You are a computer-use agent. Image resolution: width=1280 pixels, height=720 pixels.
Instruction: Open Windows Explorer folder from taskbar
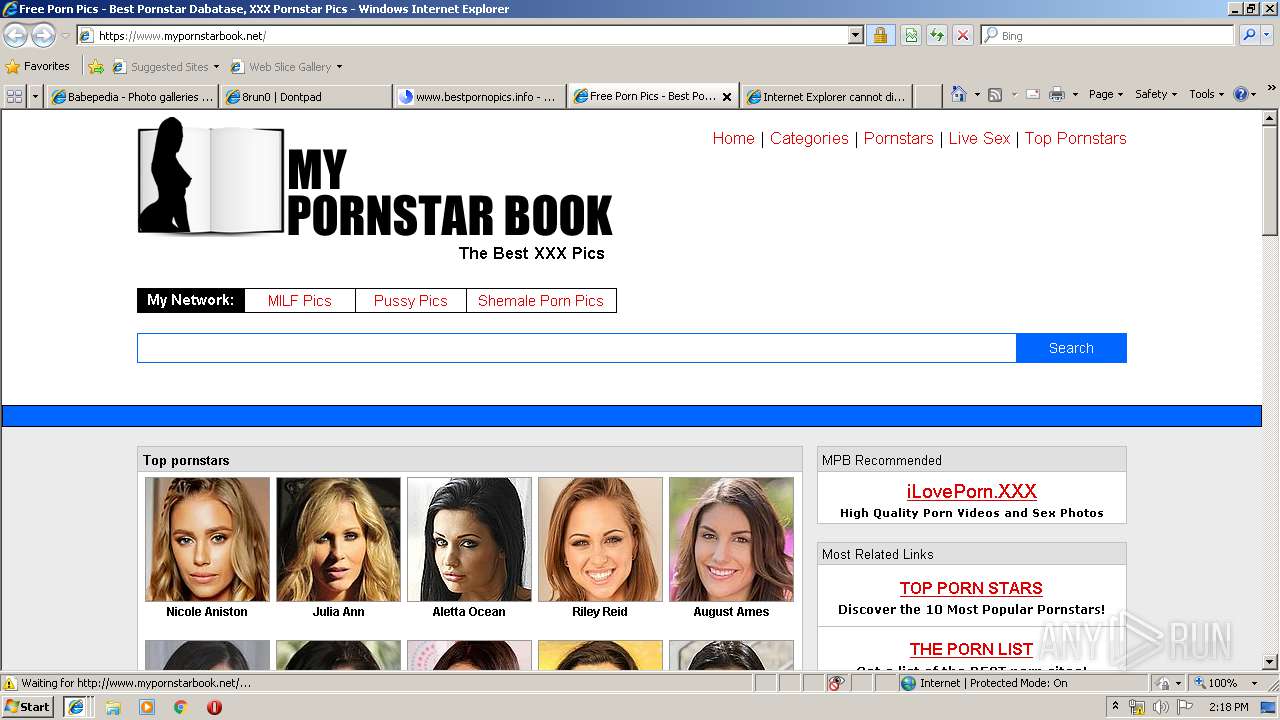[113, 707]
